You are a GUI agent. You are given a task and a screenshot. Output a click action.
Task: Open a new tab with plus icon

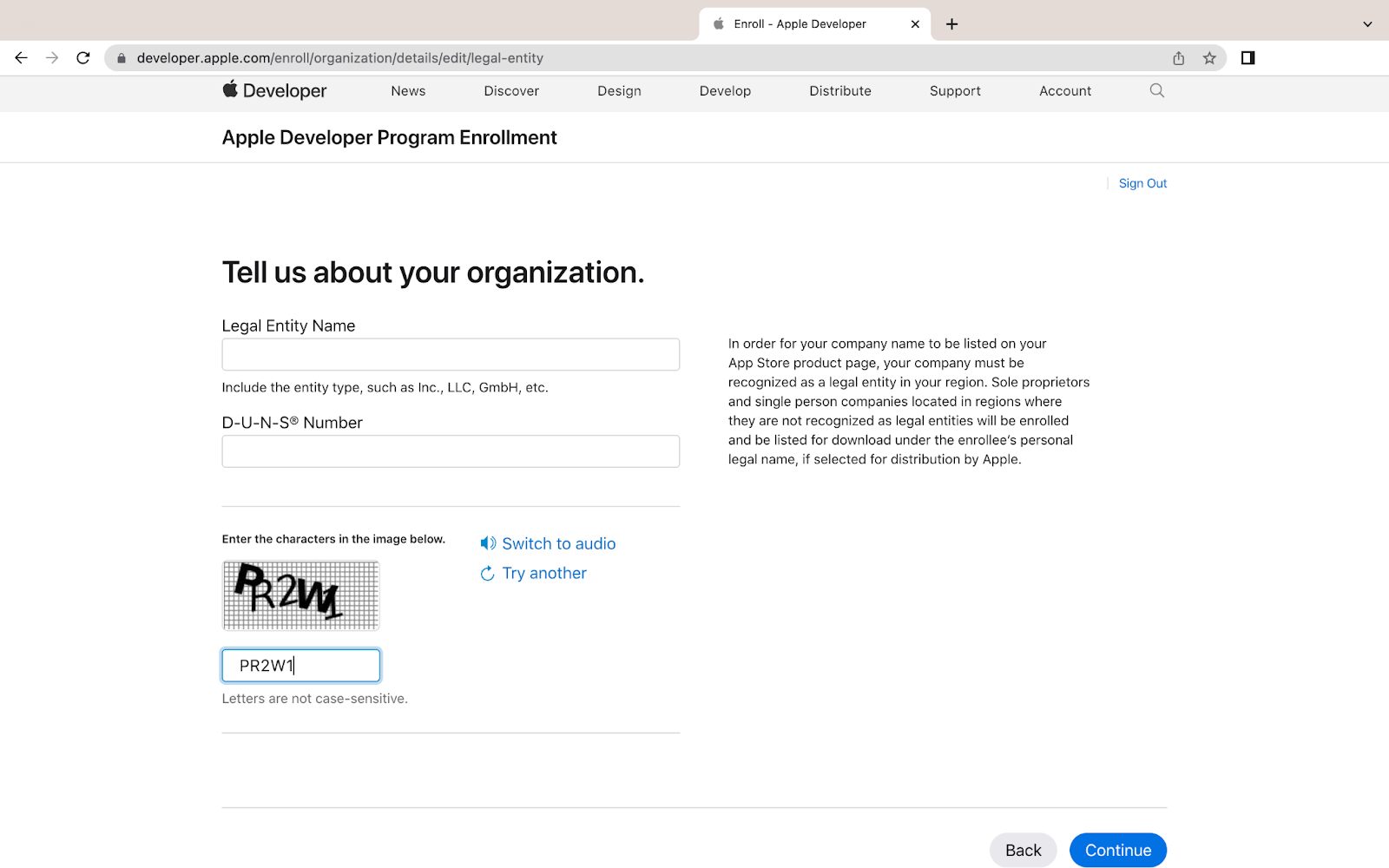(x=951, y=24)
